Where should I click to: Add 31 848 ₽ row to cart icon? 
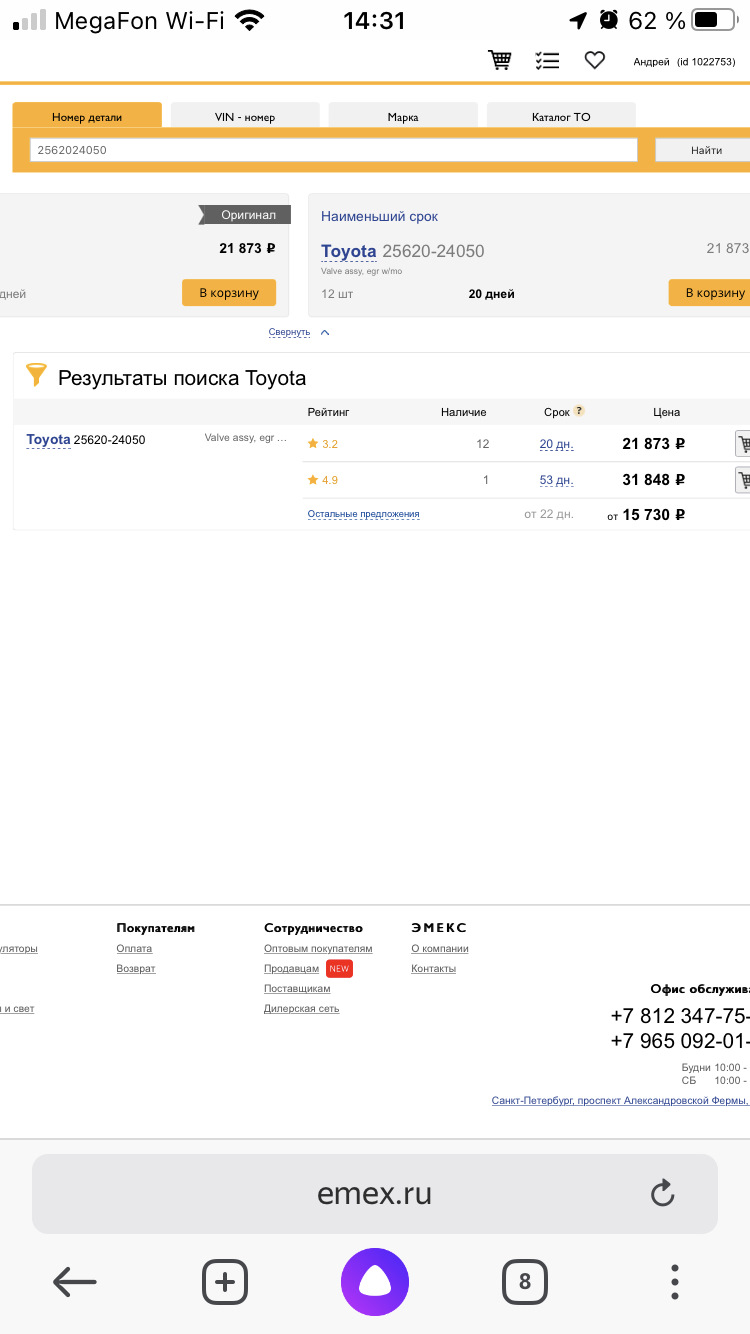[x=742, y=480]
